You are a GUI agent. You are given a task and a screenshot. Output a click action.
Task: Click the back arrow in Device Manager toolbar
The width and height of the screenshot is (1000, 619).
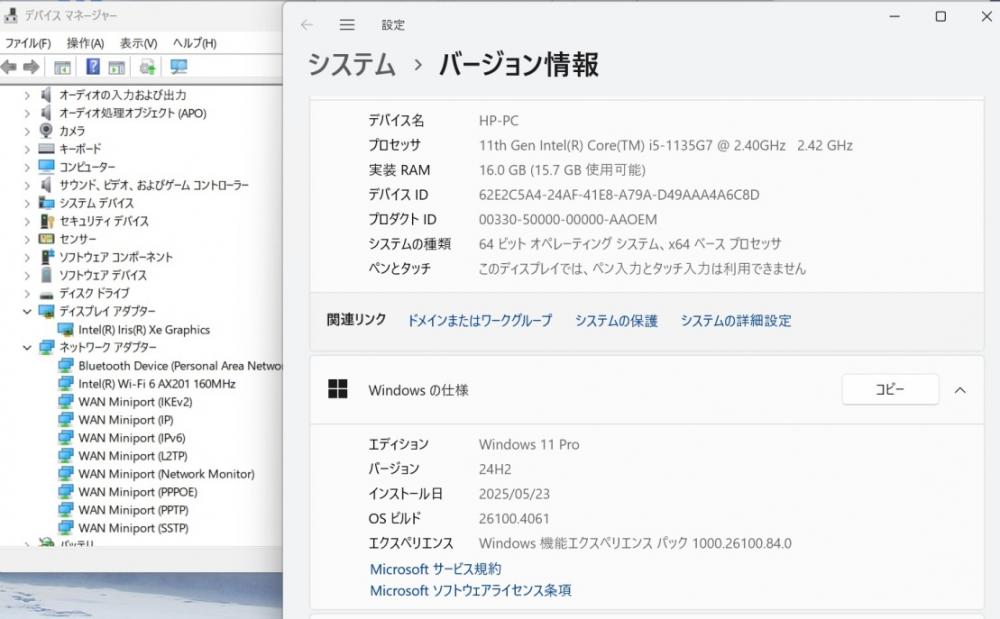tap(8, 67)
